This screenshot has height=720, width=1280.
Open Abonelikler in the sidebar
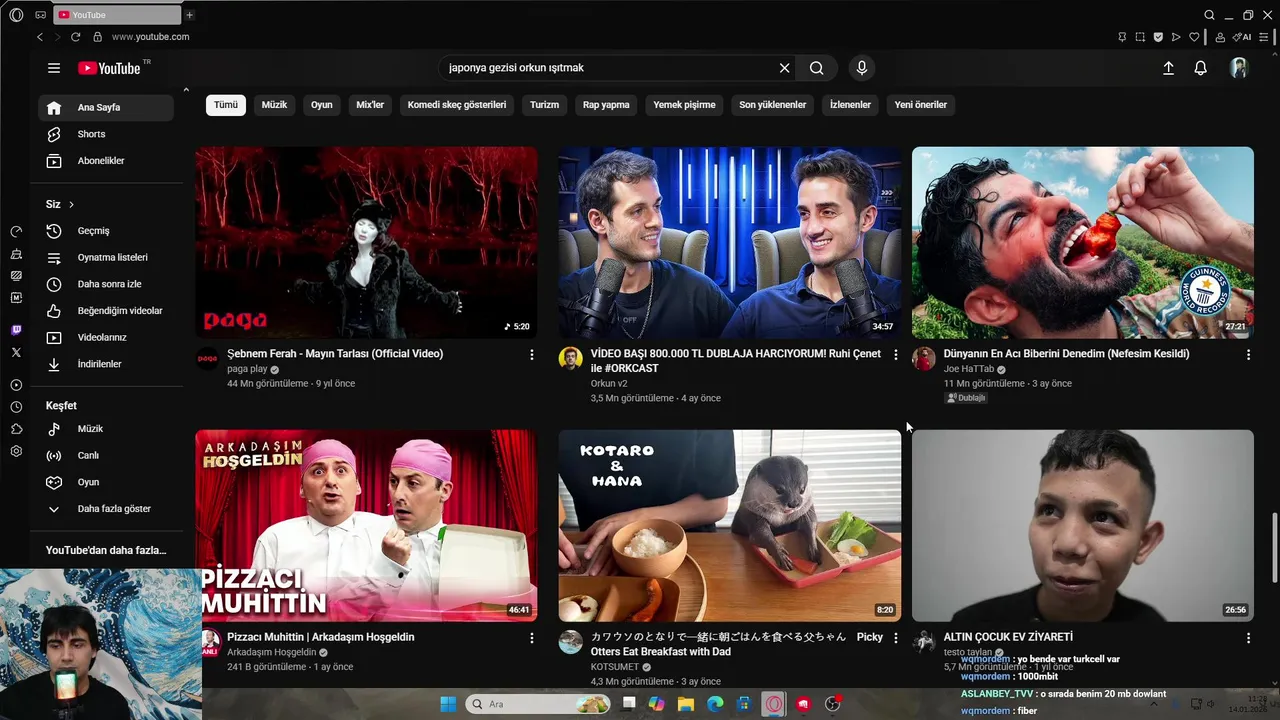tap(106, 161)
